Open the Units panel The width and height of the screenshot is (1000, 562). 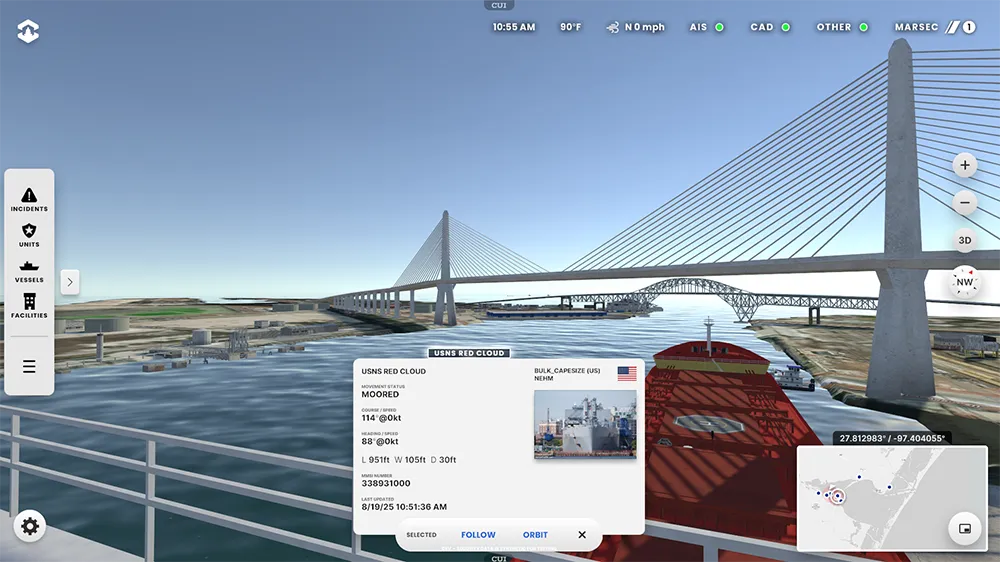29,235
